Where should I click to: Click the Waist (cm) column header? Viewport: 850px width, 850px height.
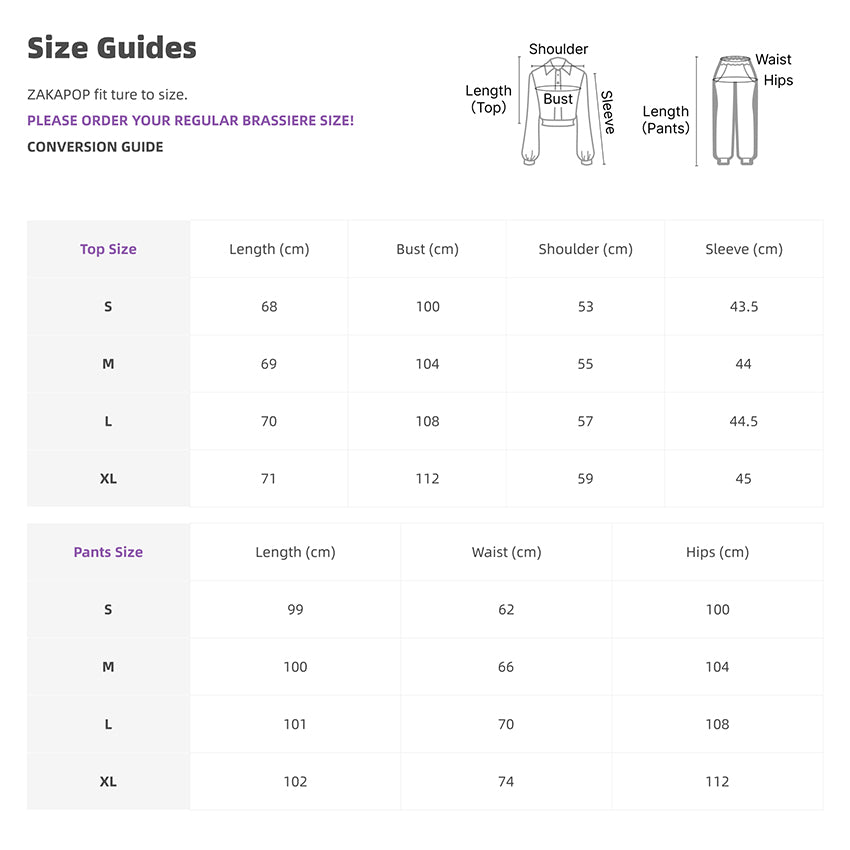[x=506, y=552]
